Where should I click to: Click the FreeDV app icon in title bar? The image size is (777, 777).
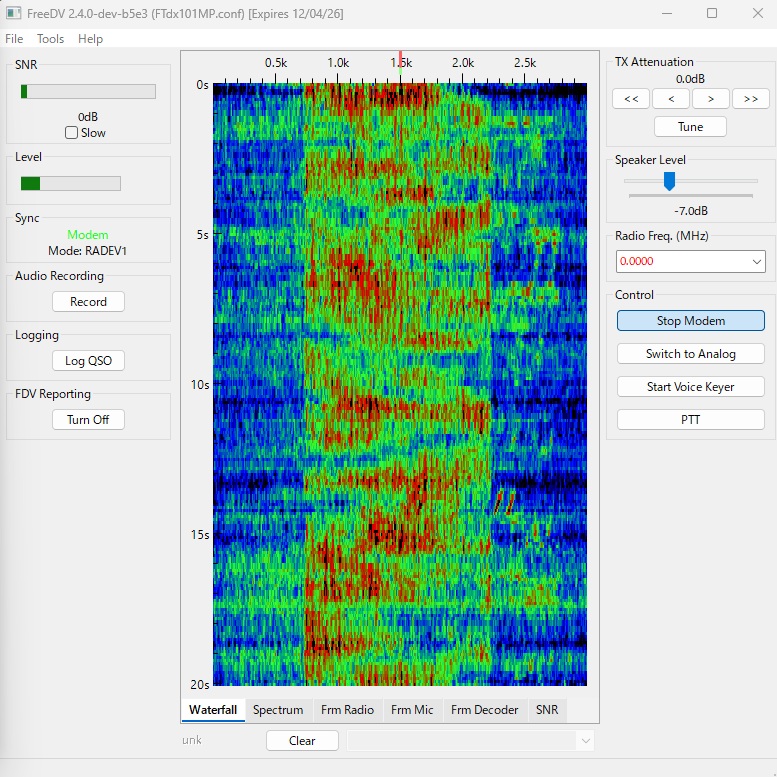tap(13, 13)
